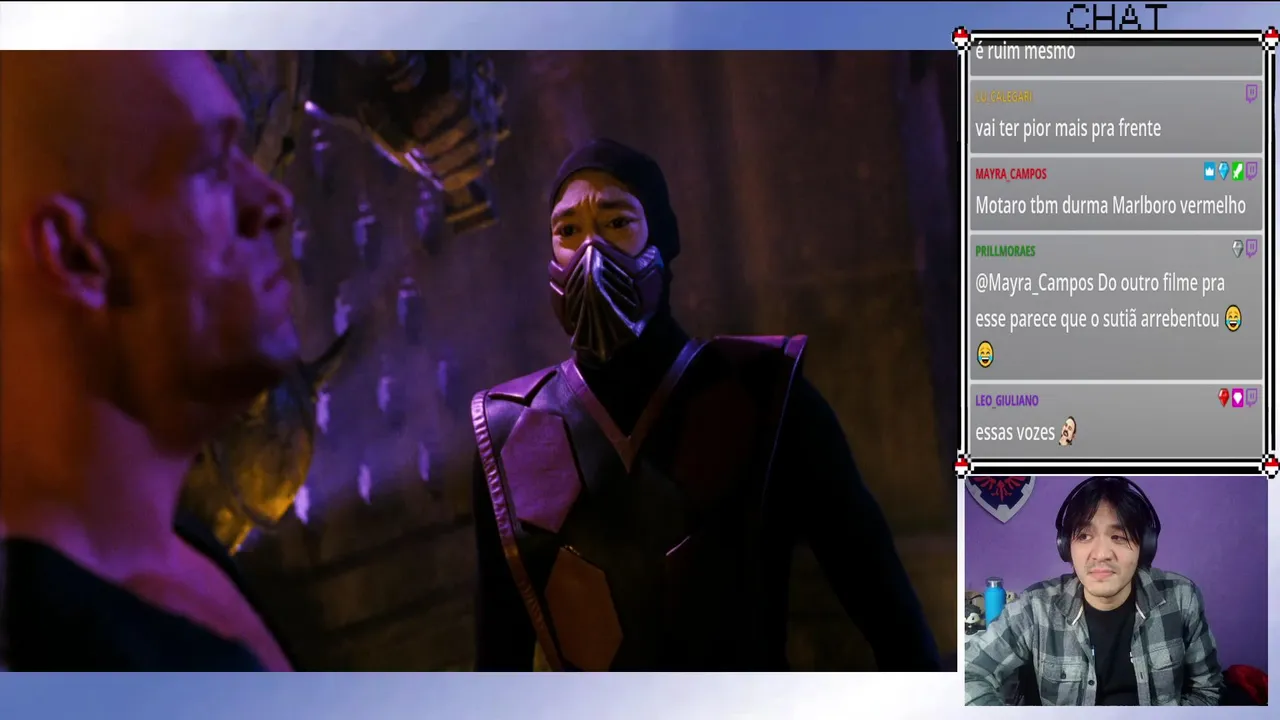The height and width of the screenshot is (720, 1280).
Task: Click the 'Motaro tbm durma Marlboro vermelho' message
Action: (x=1110, y=205)
